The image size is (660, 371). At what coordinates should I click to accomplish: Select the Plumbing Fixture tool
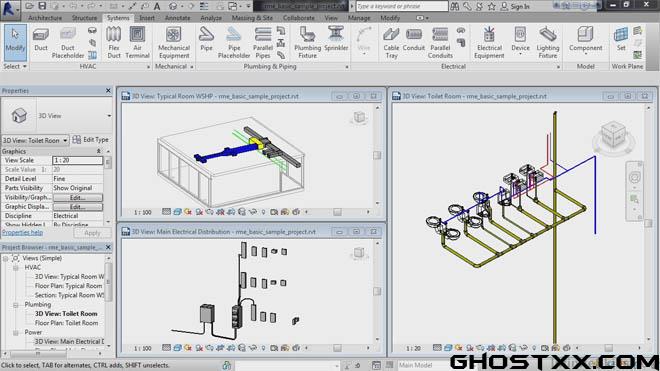[307, 42]
